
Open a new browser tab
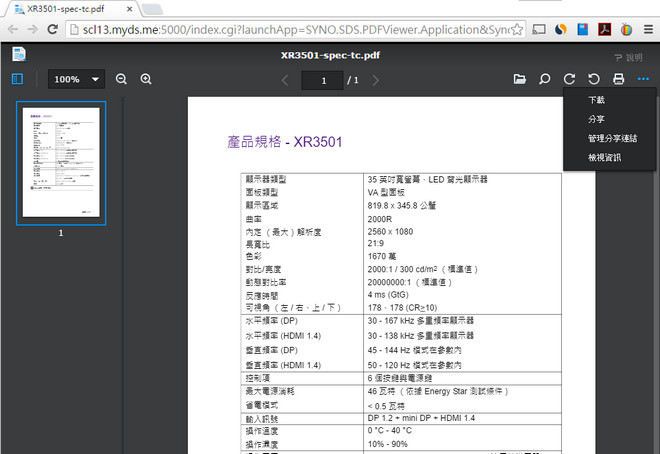click(152, 9)
